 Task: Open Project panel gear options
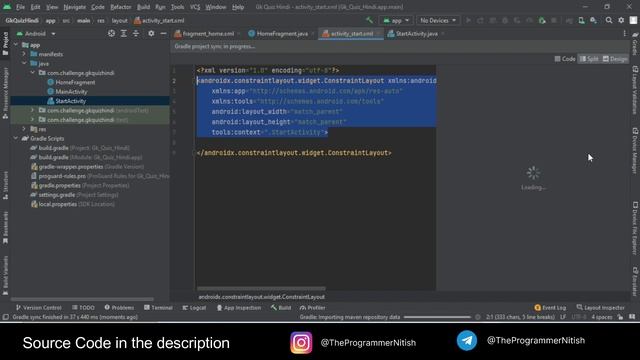pos(151,33)
